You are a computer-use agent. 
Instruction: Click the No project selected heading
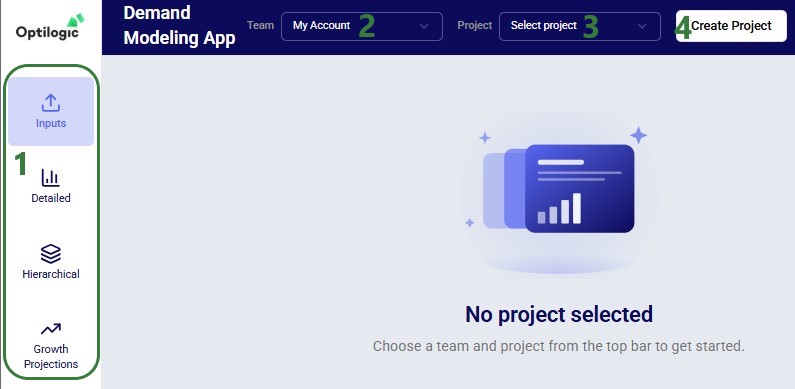(x=559, y=314)
